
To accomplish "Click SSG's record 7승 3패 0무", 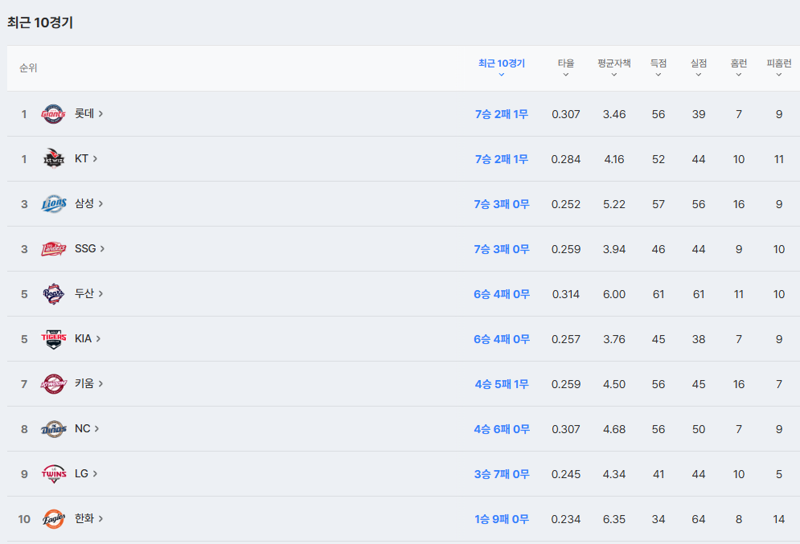I will click(x=502, y=249).
